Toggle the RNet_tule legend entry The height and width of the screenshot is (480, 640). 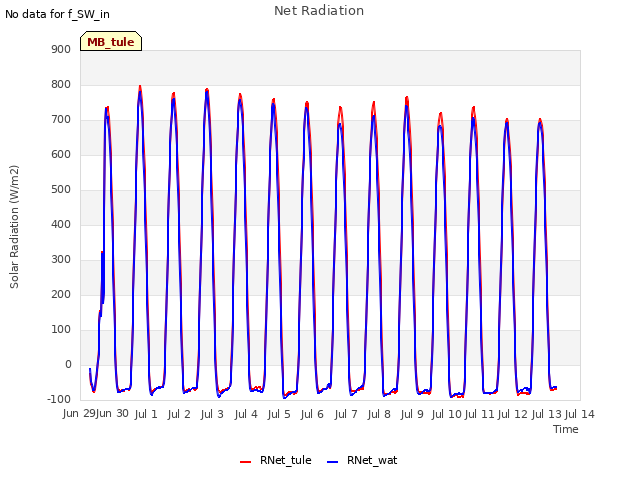[276, 460]
